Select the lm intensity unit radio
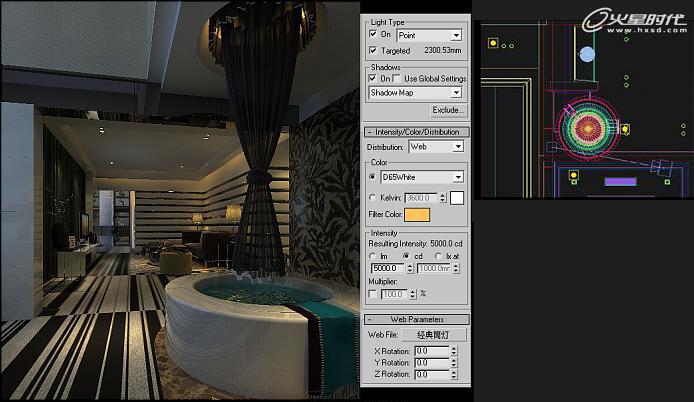The width and height of the screenshot is (694, 402). (x=372, y=256)
